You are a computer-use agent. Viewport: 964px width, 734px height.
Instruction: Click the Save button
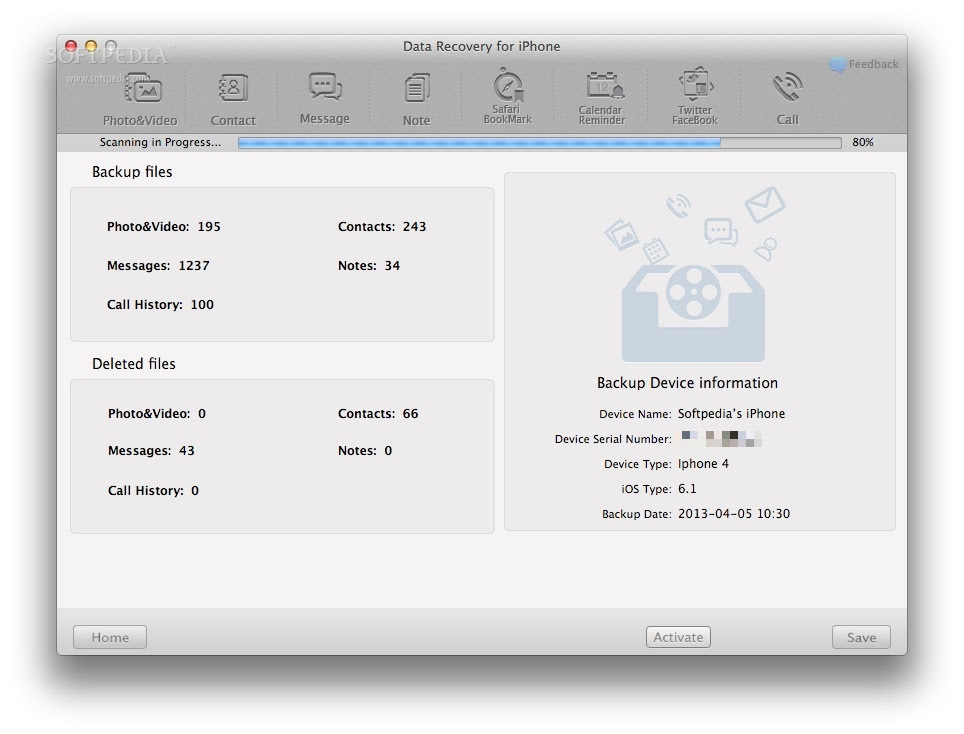(861, 637)
